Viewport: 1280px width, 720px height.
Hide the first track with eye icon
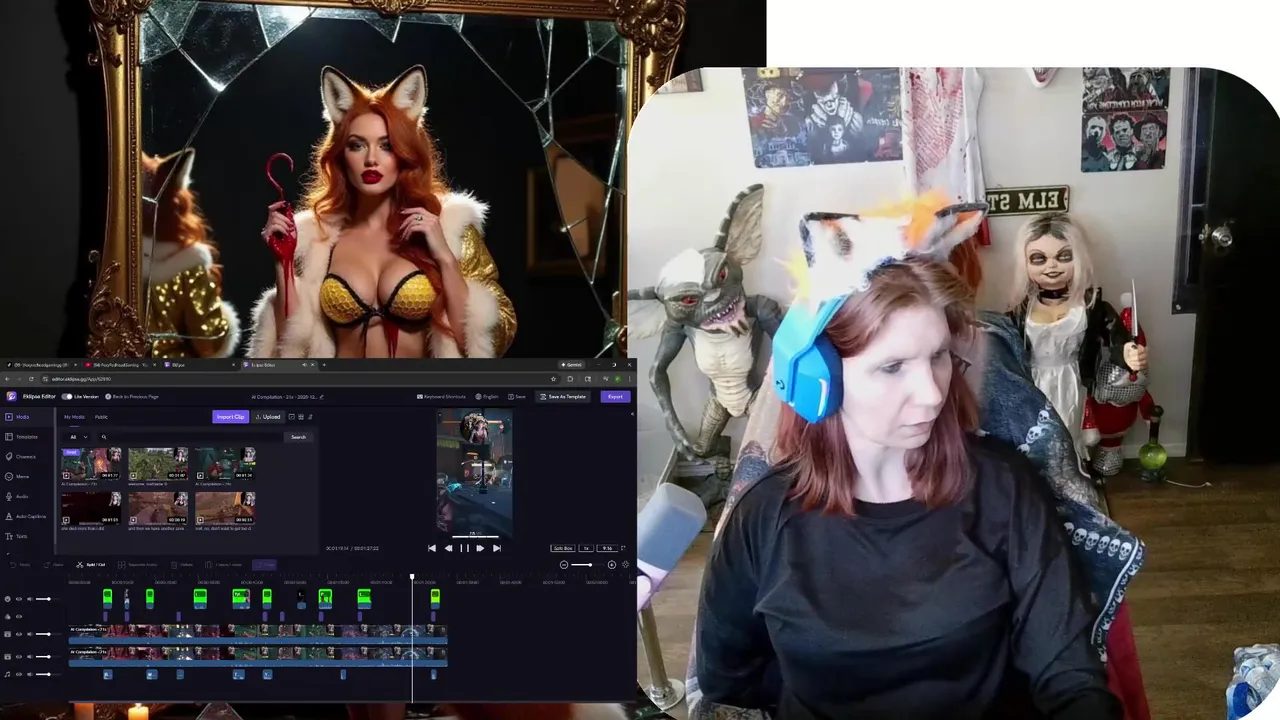pos(19,599)
